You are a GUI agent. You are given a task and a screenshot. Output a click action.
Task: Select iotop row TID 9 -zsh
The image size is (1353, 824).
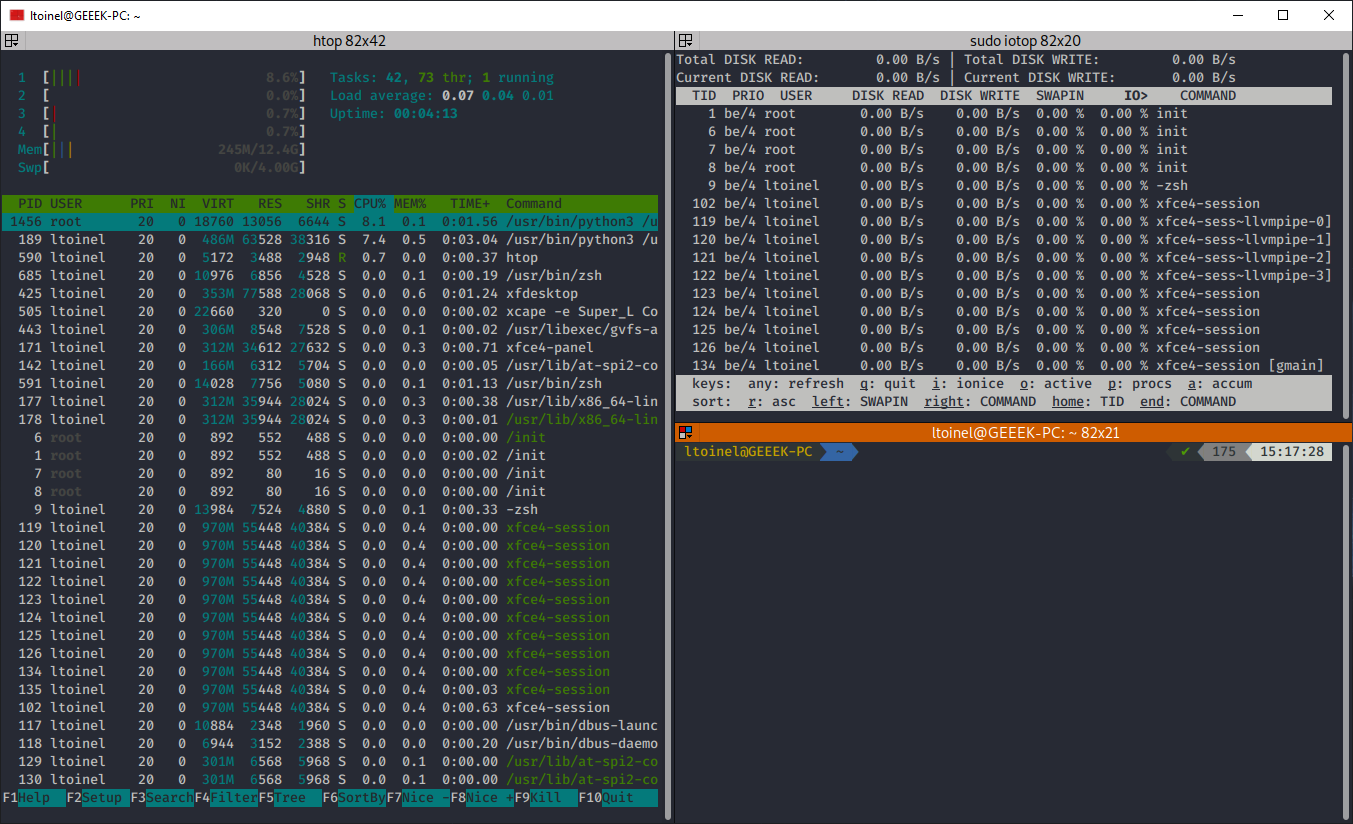tap(1004, 185)
